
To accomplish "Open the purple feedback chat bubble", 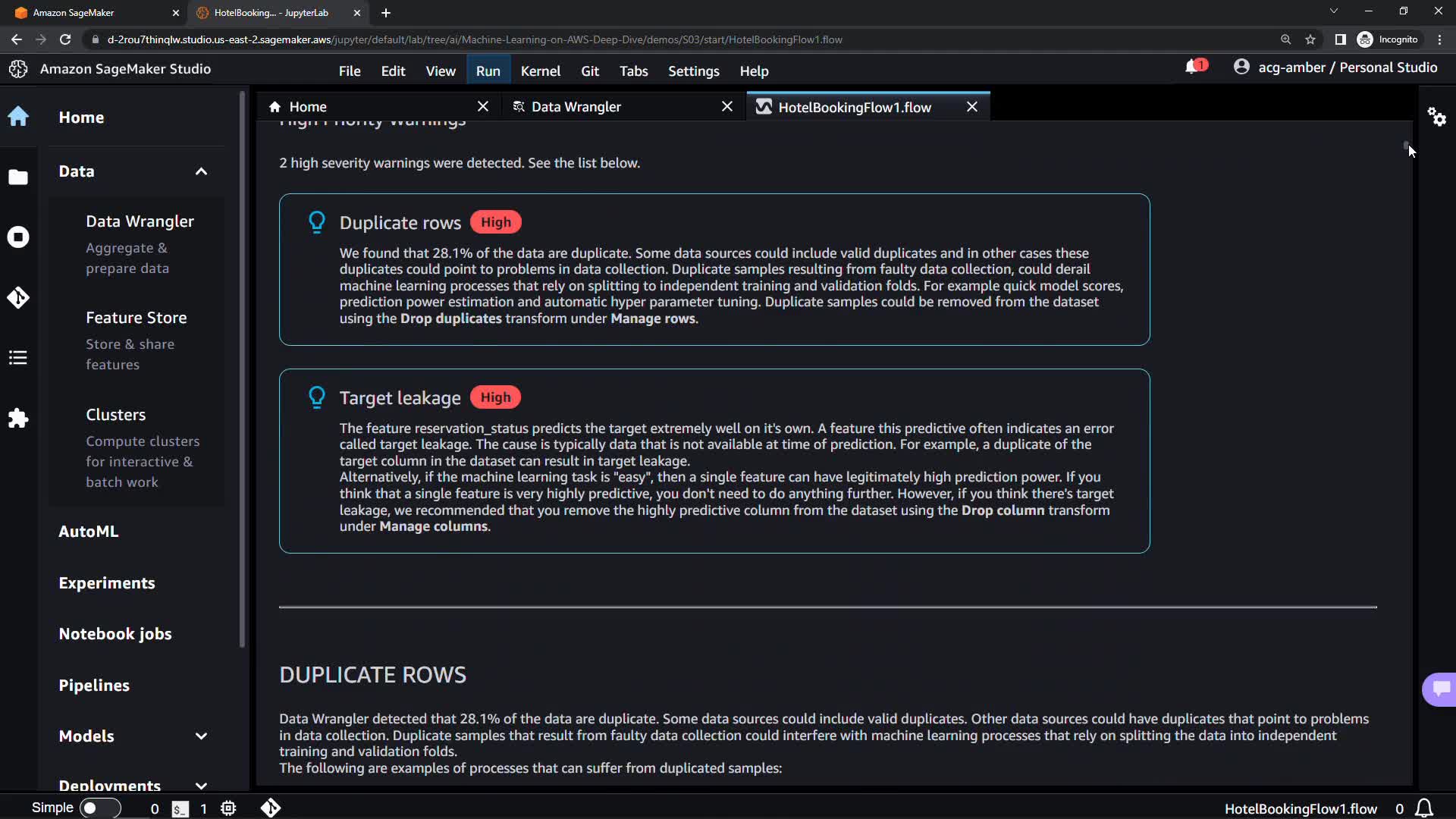I will 1440,689.
